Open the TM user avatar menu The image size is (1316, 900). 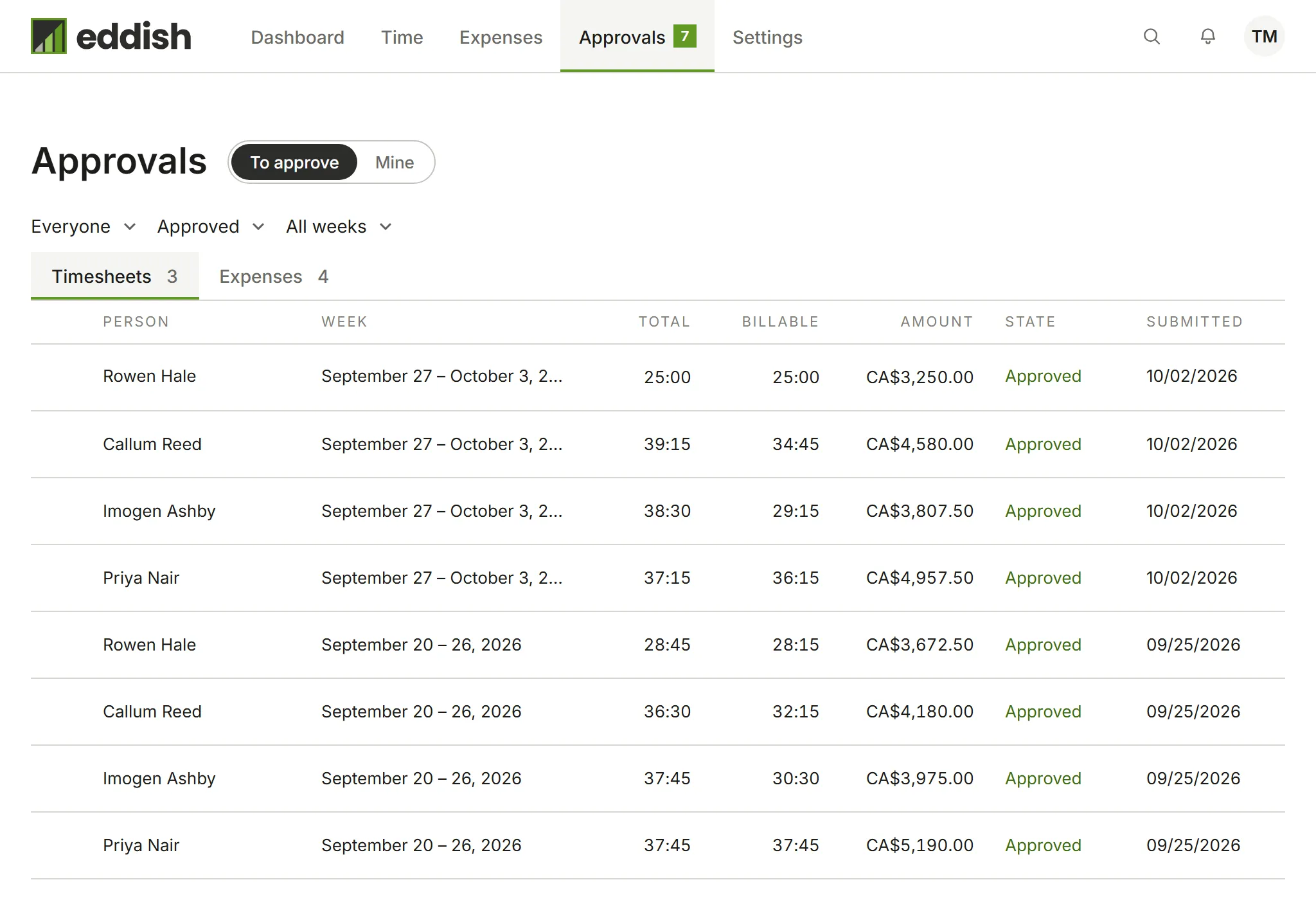[1264, 37]
